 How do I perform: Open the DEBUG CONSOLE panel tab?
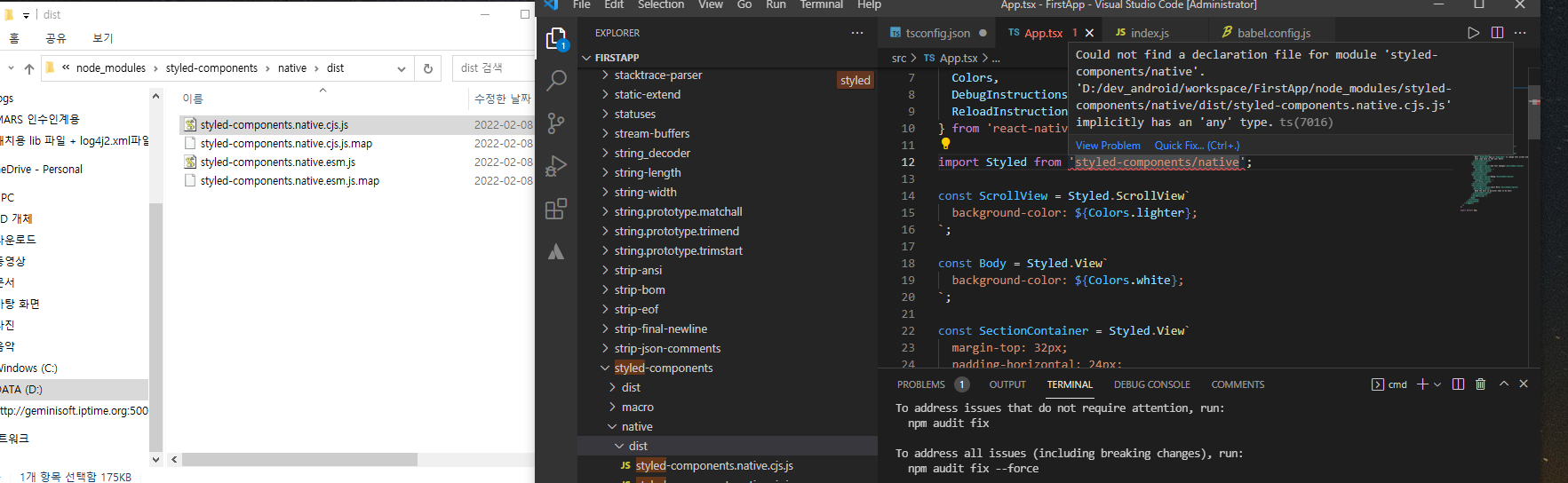(1152, 384)
